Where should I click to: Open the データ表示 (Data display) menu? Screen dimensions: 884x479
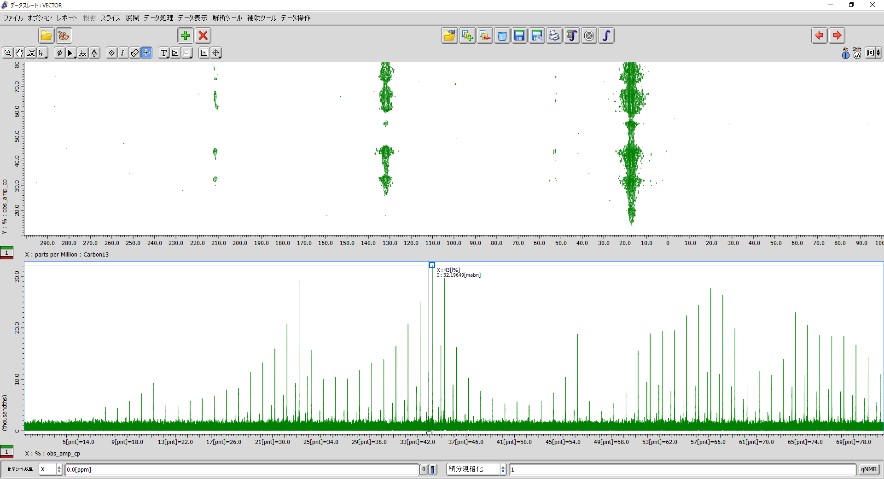tap(193, 18)
